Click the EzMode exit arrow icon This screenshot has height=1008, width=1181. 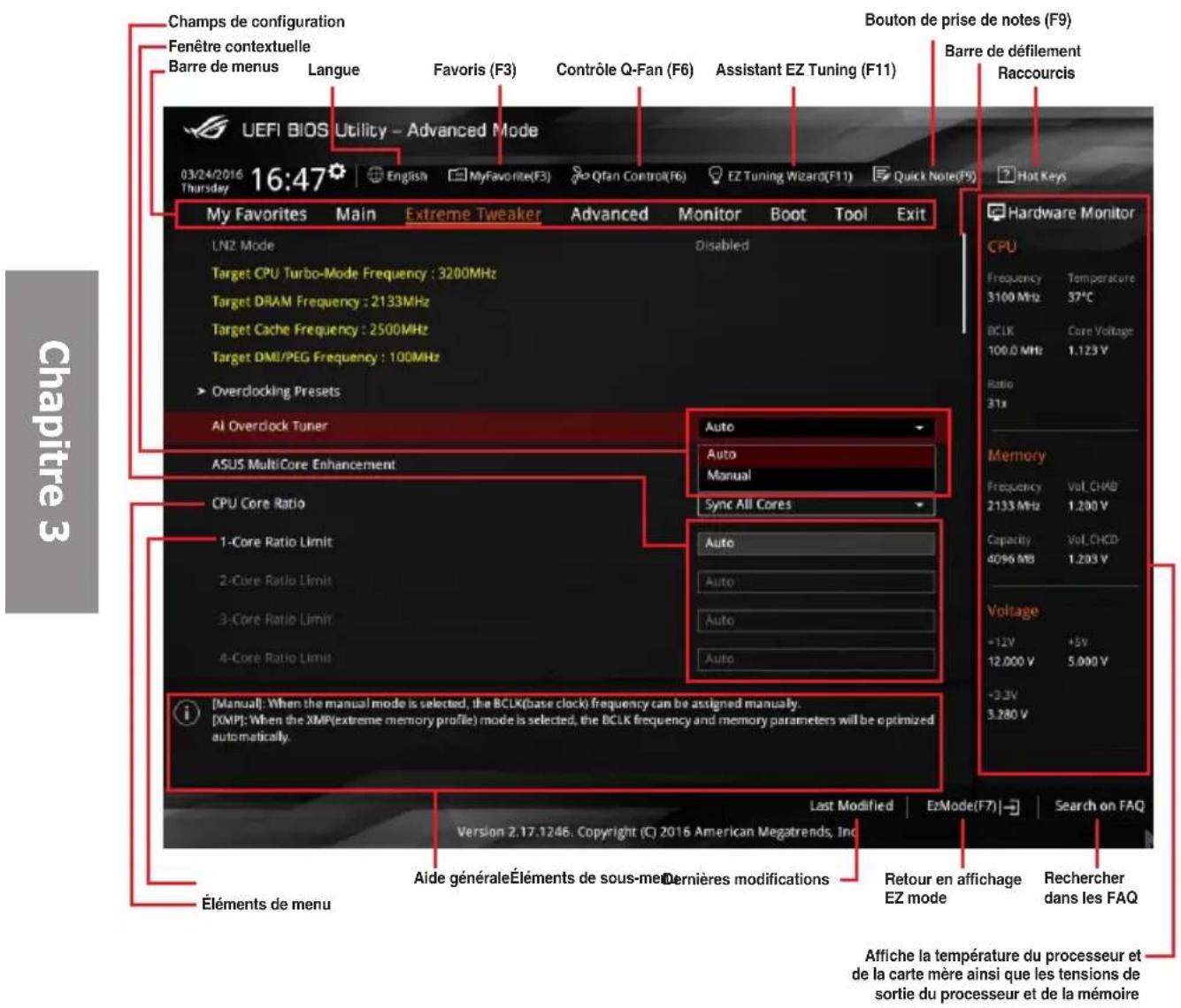(1011, 806)
